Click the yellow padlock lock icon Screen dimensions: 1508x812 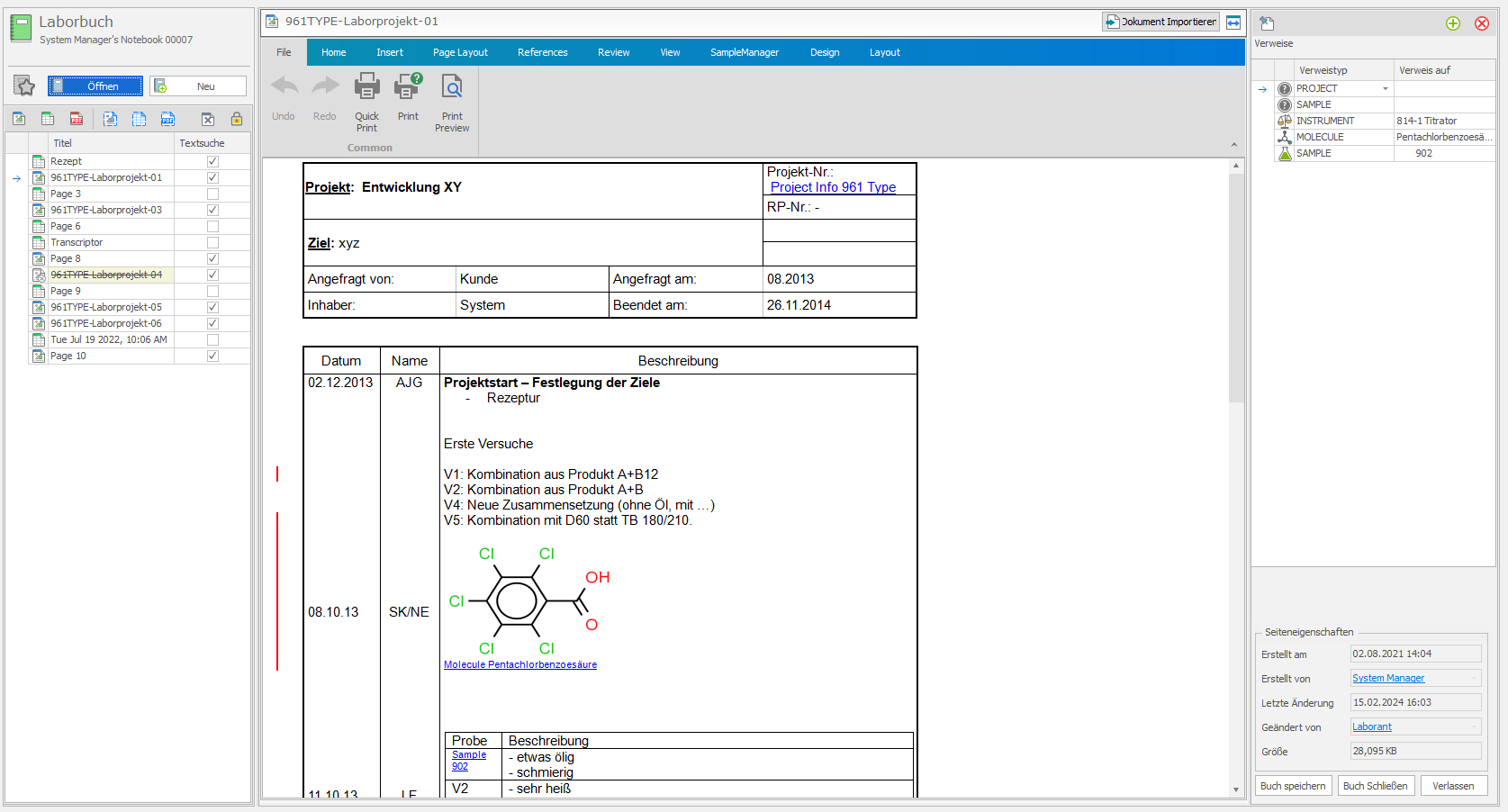click(x=237, y=119)
